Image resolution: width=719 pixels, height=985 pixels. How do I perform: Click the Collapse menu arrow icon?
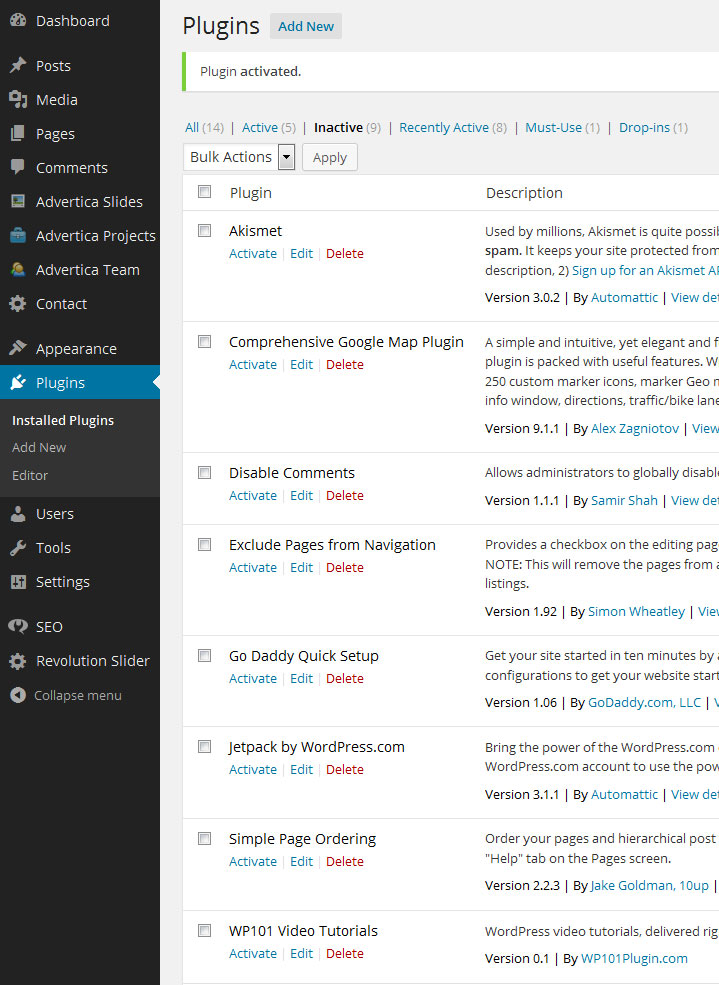coord(18,695)
